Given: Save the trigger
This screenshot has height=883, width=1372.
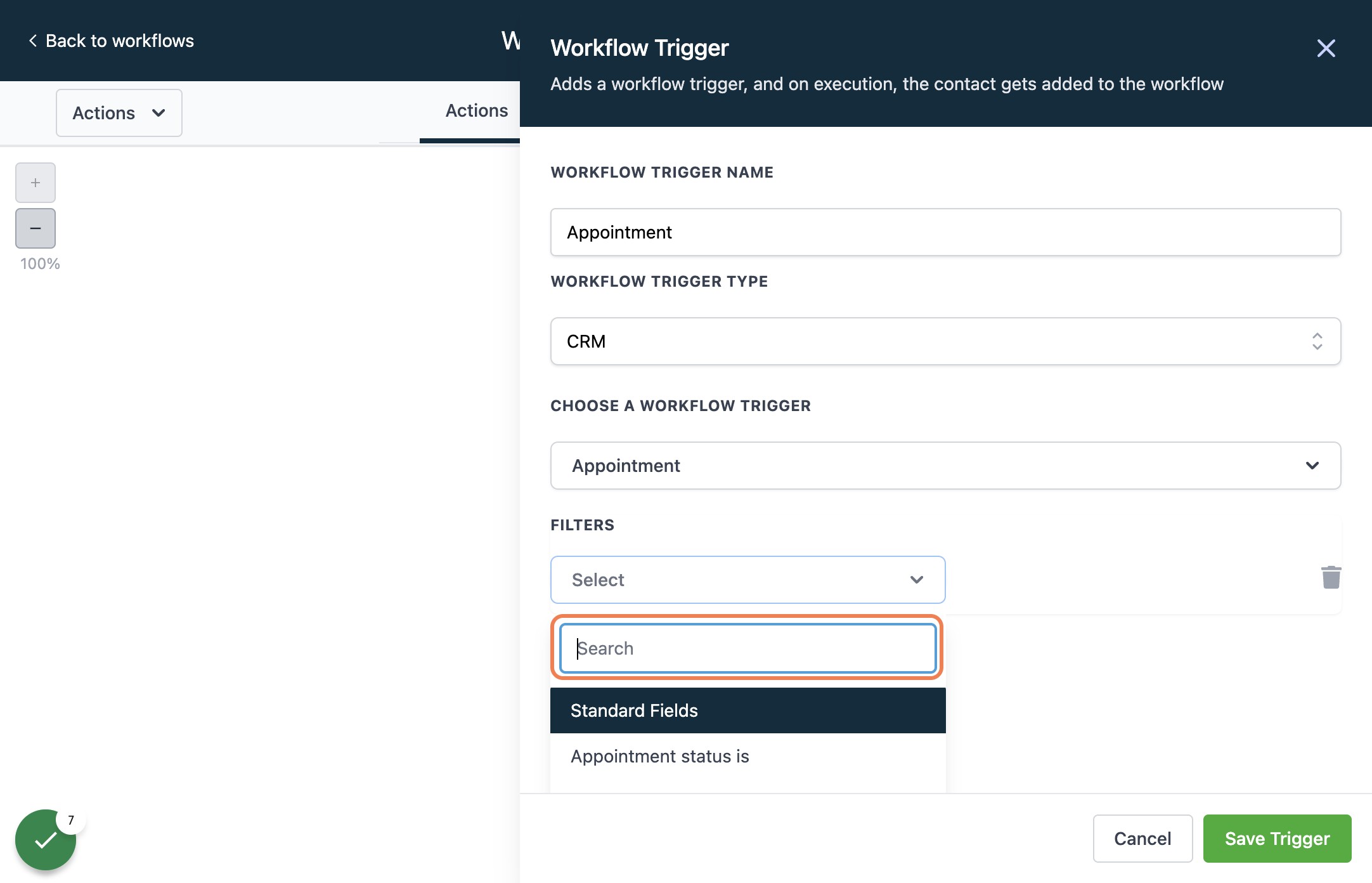Looking at the screenshot, I should pos(1277,839).
